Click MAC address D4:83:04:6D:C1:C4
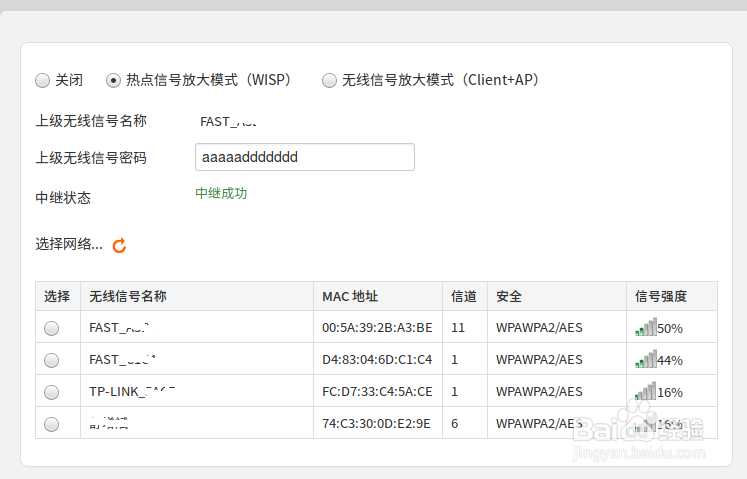747x479 pixels. click(377, 360)
